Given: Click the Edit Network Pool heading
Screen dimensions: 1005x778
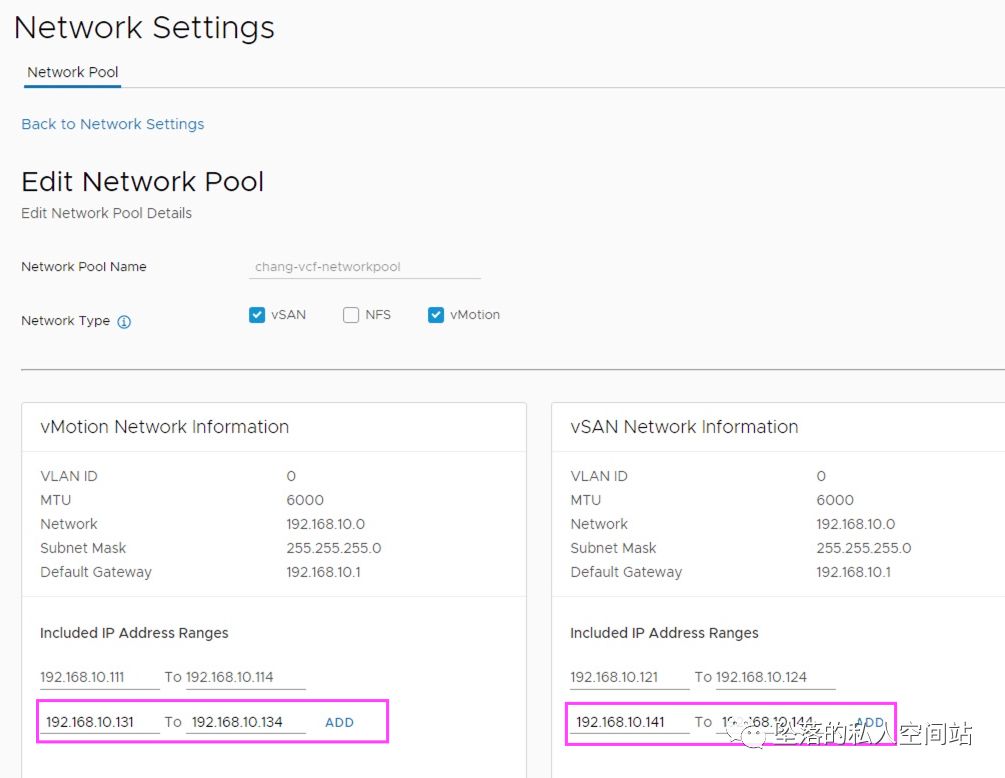Looking at the screenshot, I should [x=142, y=182].
